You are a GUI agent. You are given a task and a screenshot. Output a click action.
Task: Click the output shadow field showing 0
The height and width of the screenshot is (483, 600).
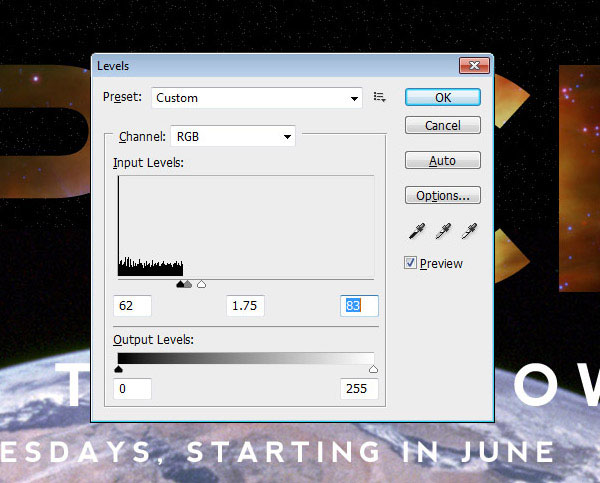(x=132, y=389)
